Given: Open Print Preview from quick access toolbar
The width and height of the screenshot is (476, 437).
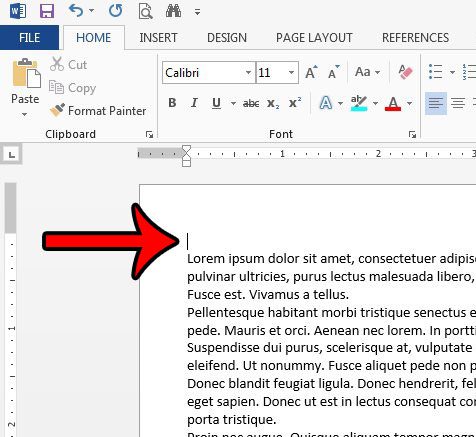Looking at the screenshot, I should [x=145, y=11].
